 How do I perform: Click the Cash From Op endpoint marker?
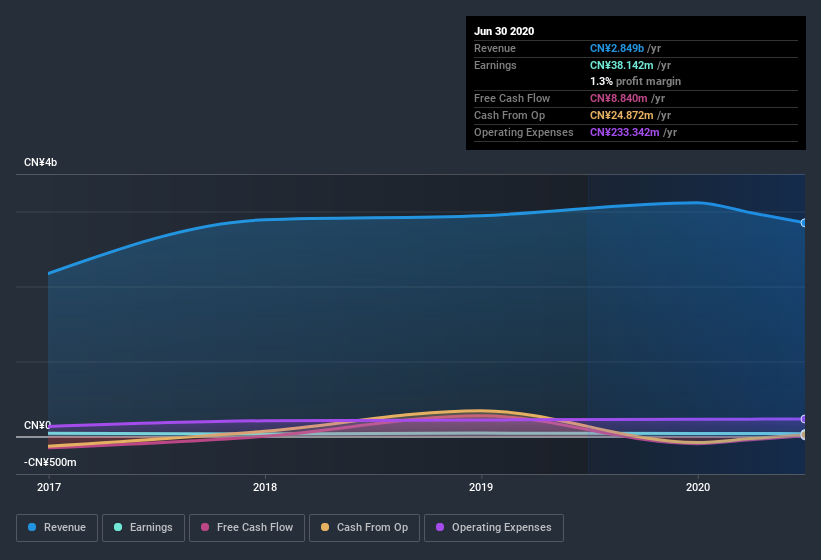point(804,435)
